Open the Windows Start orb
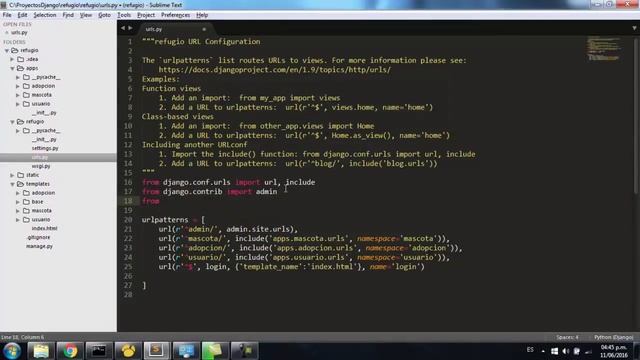The height and width of the screenshot is (360, 640). [12, 351]
